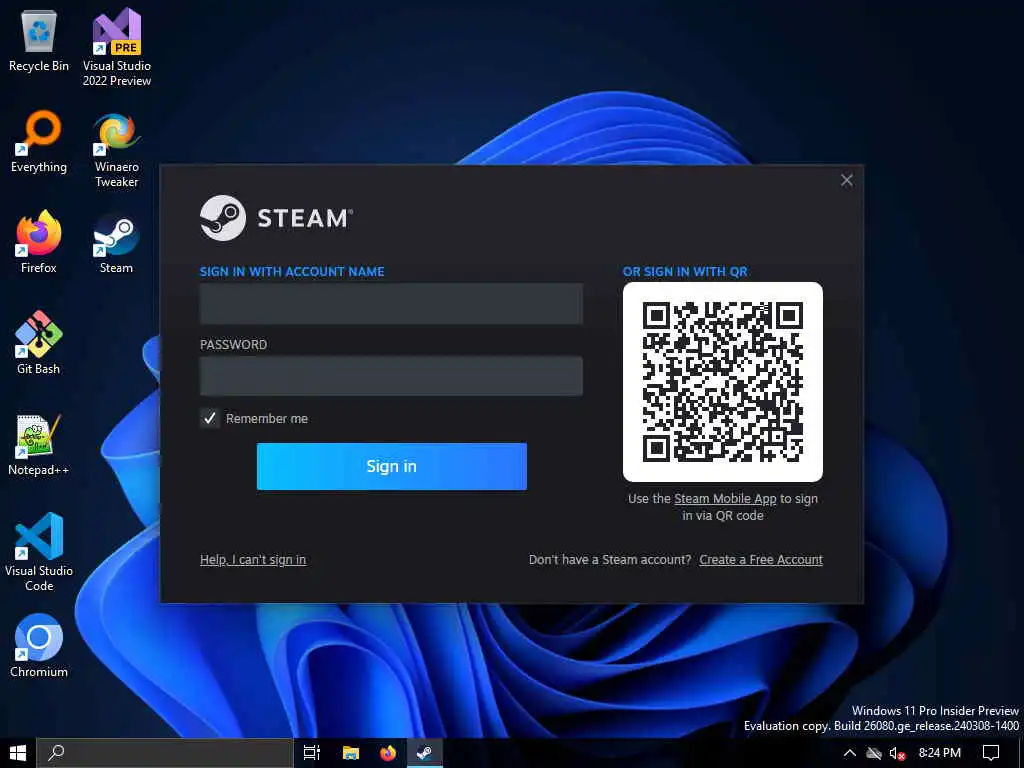The image size is (1024, 768).
Task: Open the clock showing 8:24 PM
Action: coord(939,753)
